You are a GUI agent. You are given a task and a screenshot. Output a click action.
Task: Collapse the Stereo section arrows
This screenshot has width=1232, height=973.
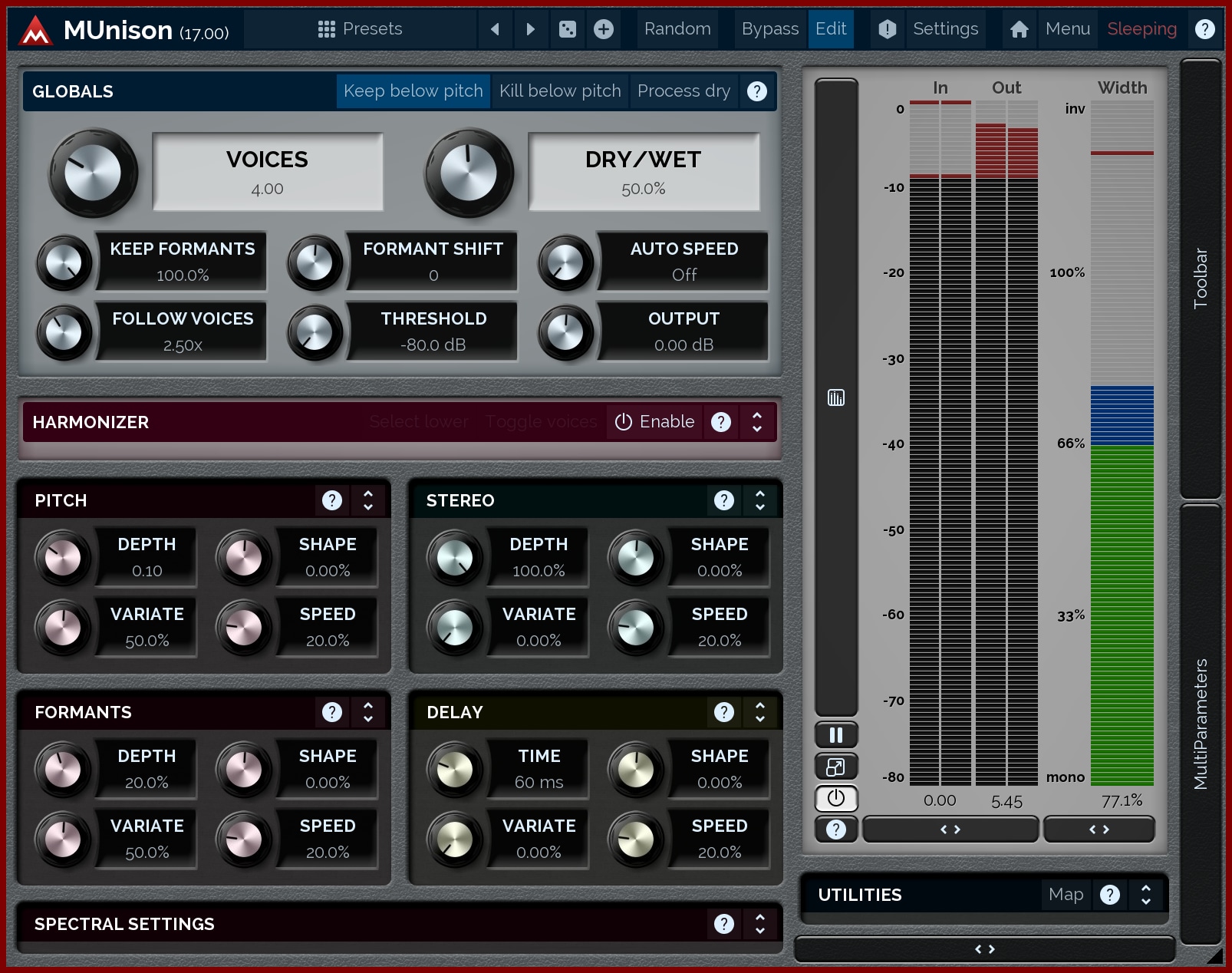click(759, 500)
